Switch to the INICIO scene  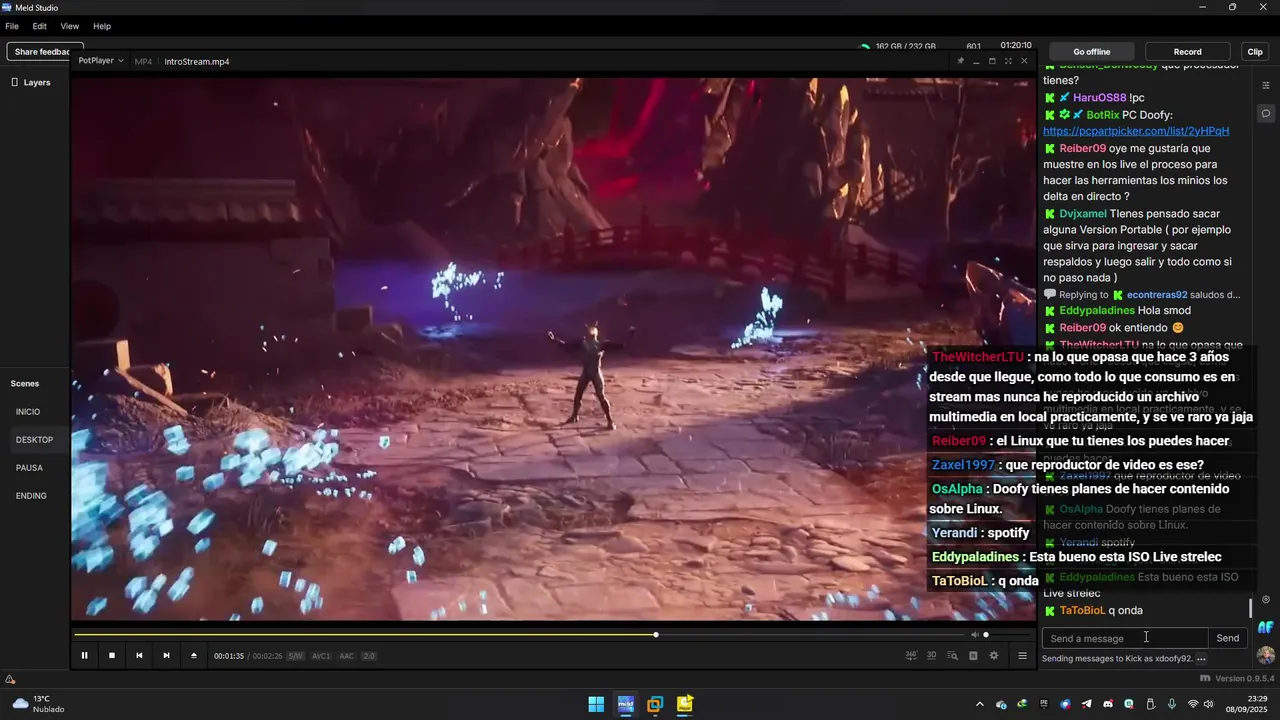(28, 412)
